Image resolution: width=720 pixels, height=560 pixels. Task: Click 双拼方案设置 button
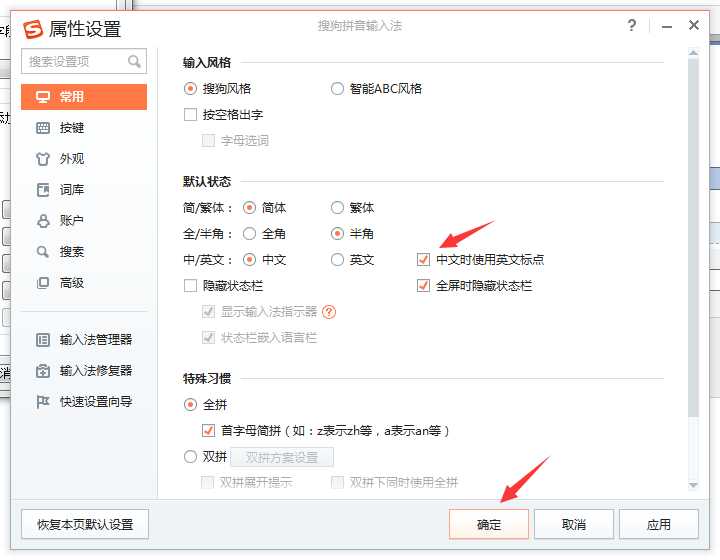tap(282, 457)
